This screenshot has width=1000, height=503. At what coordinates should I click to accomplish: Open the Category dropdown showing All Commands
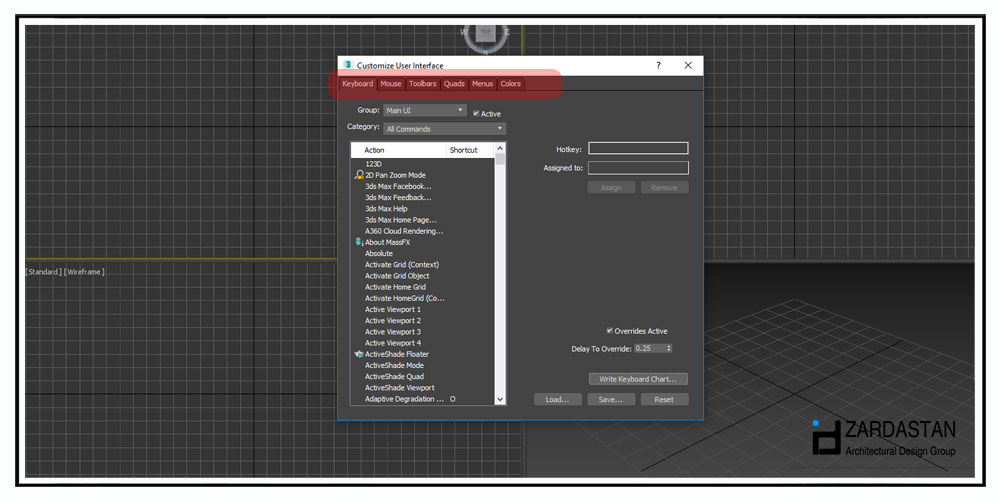click(x=445, y=129)
